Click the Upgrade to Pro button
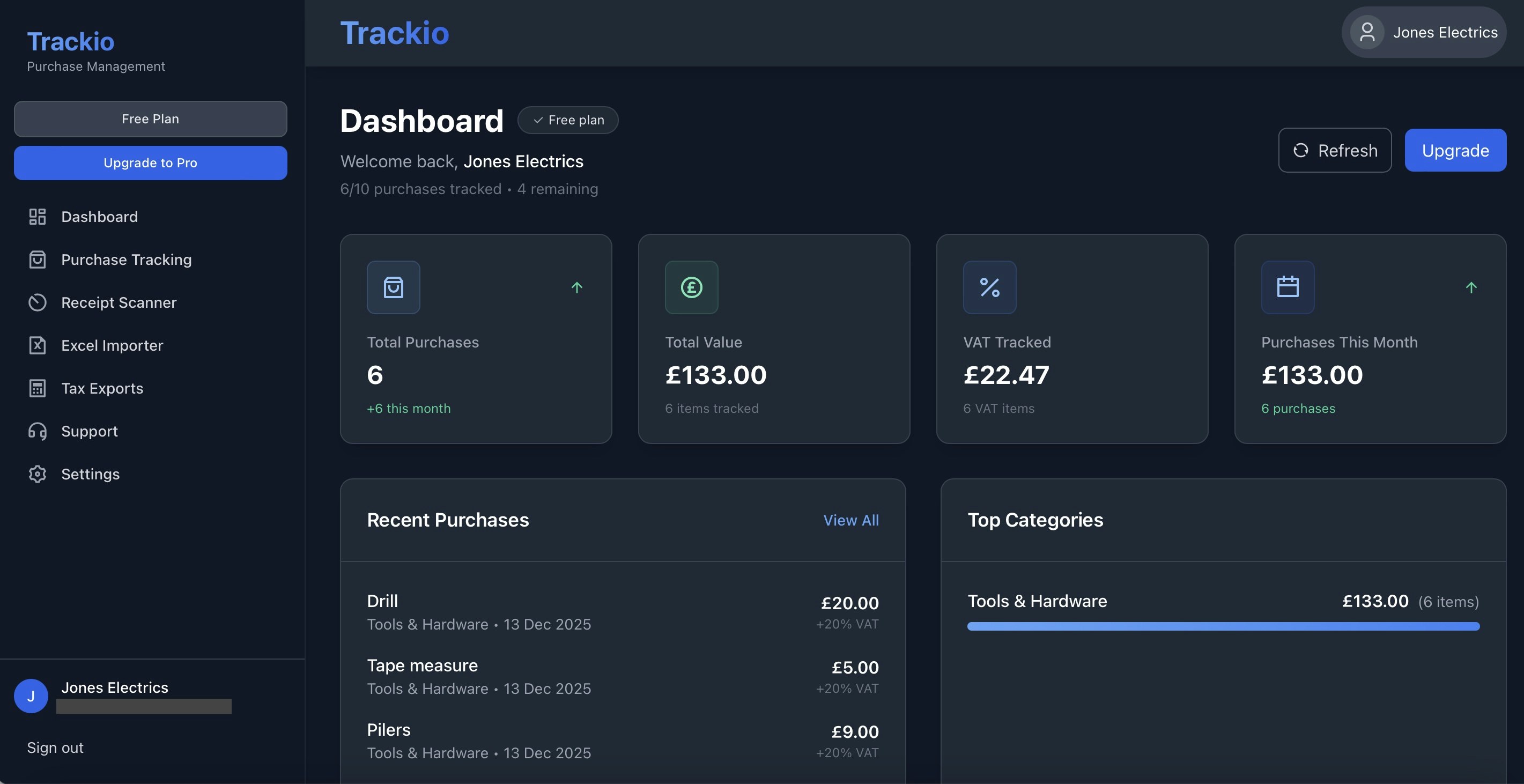This screenshot has width=1524, height=784. pos(150,162)
